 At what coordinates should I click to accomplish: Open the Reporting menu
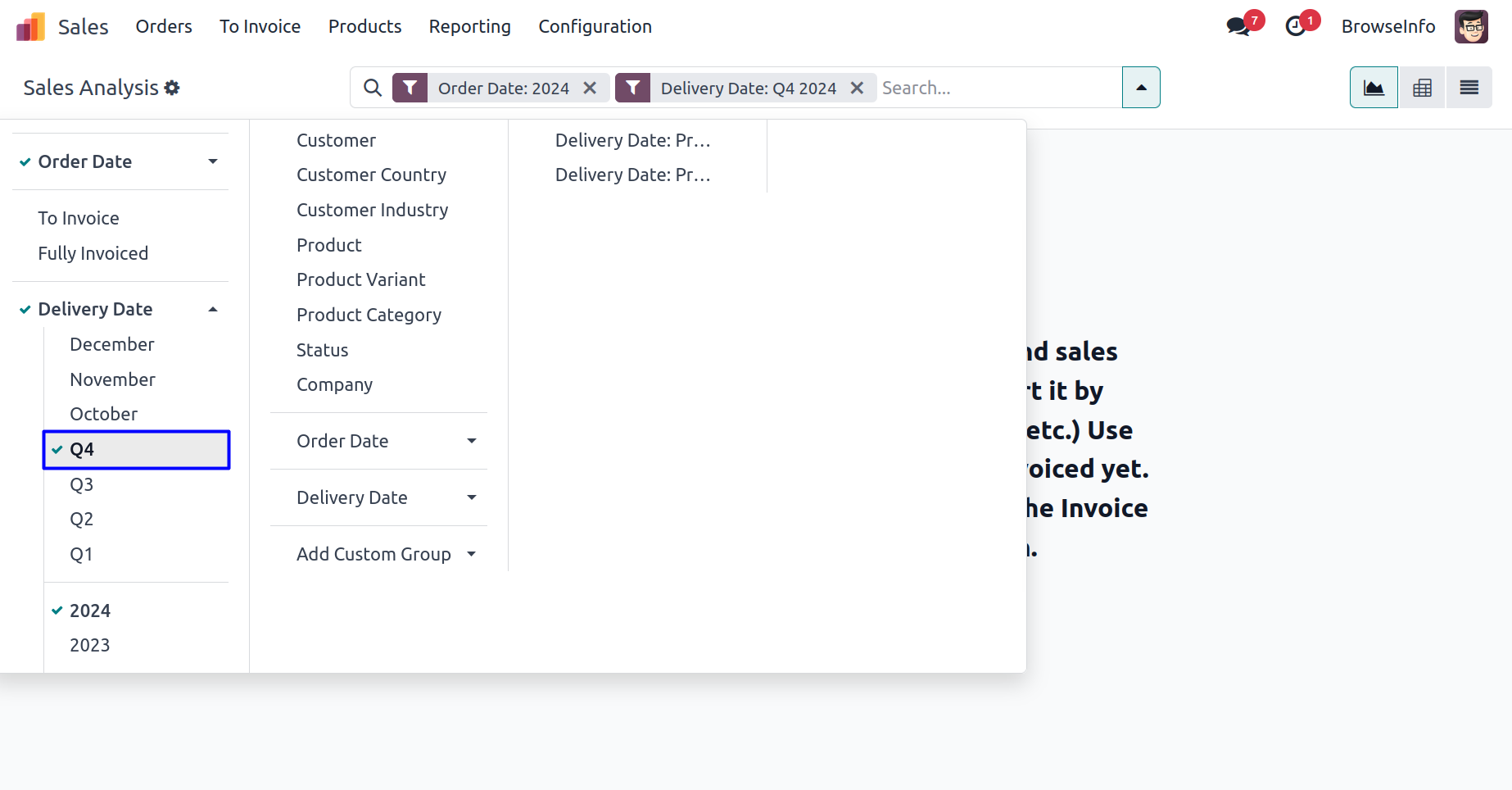(x=469, y=26)
